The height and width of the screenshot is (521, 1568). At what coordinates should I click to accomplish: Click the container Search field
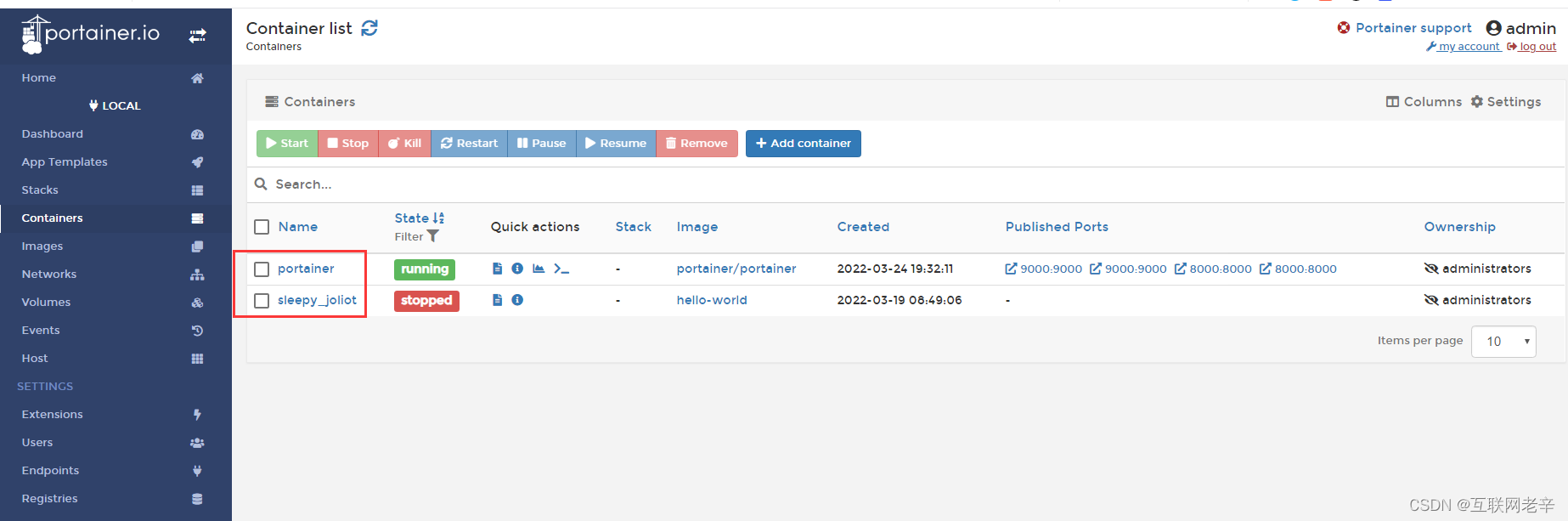coord(905,184)
